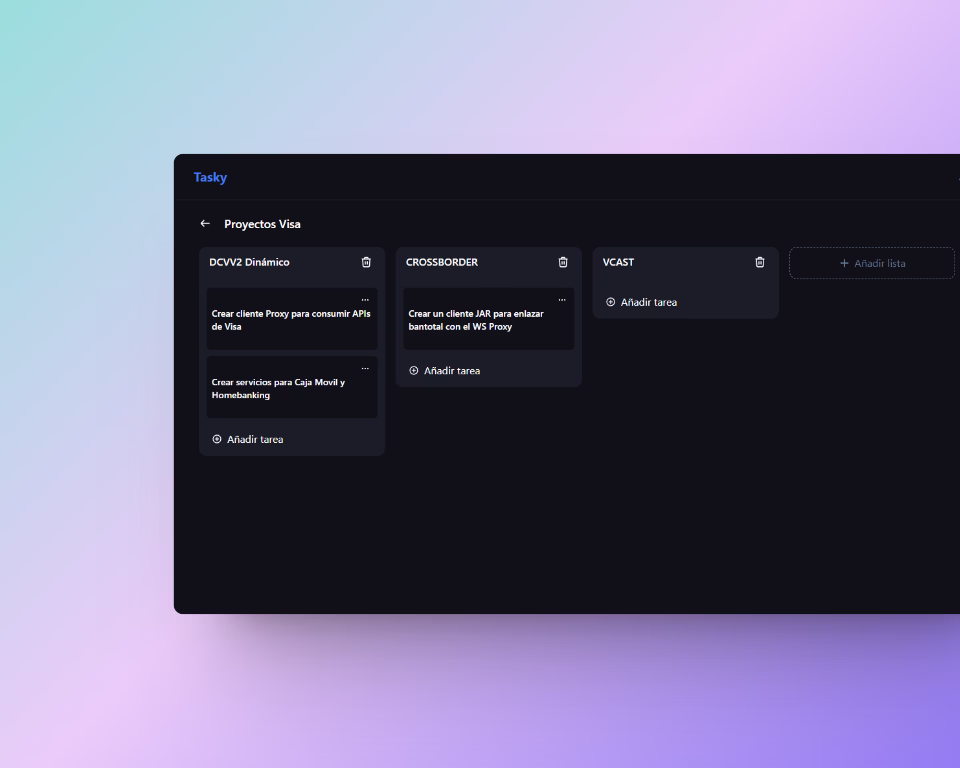
Task: Click the DCVV2 Dinámico list title
Action: tap(249, 262)
